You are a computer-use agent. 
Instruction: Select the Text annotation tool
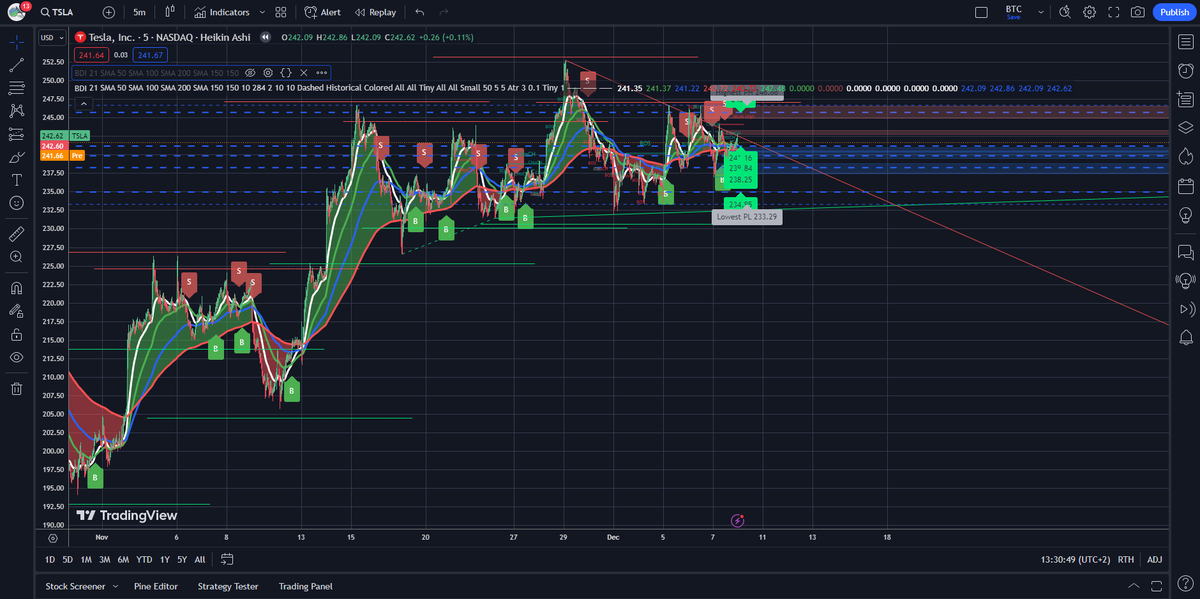[x=16, y=180]
